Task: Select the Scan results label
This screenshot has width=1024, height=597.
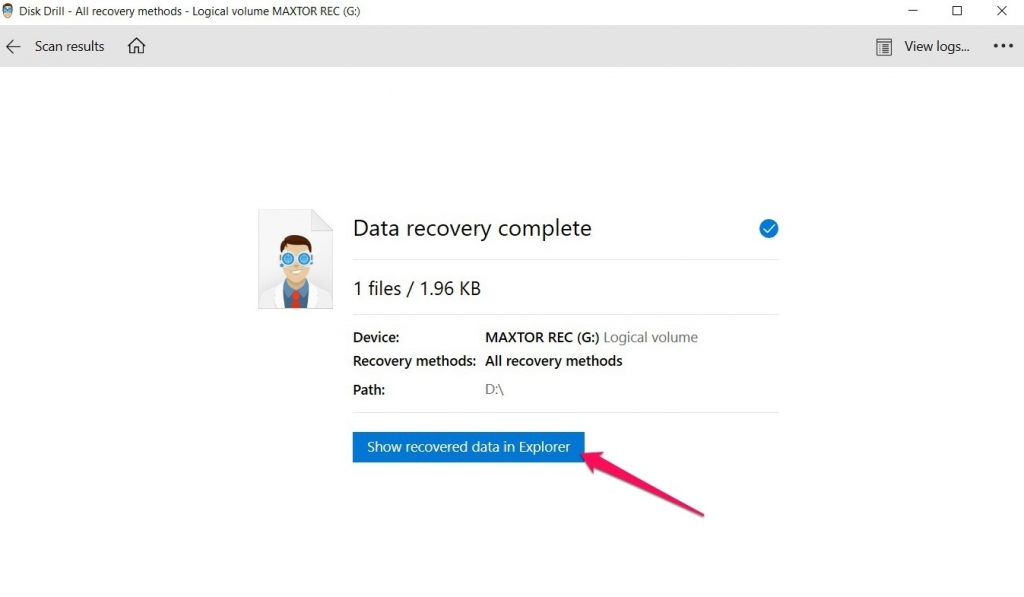Action: click(69, 46)
